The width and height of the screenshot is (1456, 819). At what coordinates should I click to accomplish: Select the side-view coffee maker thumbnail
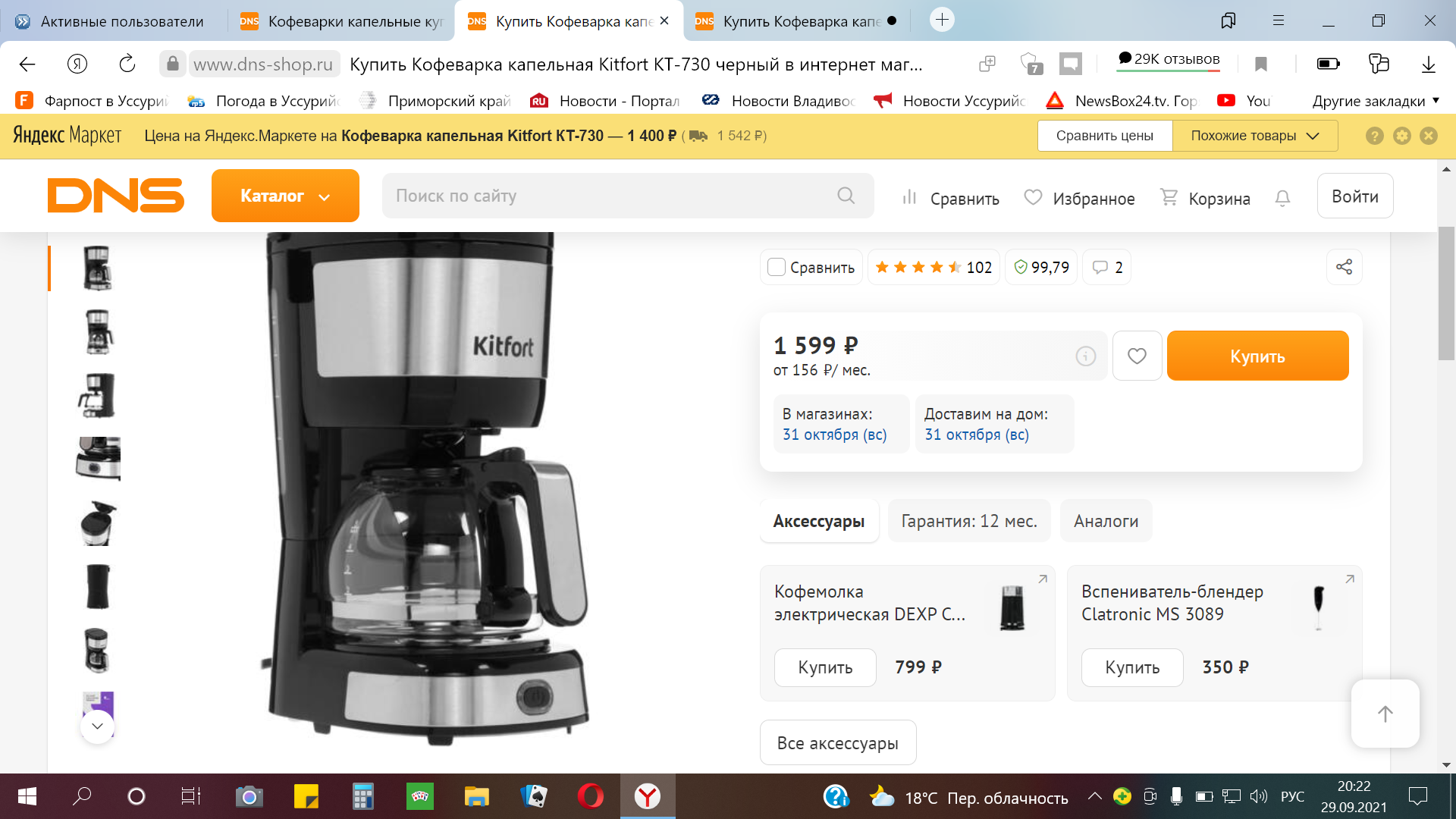(x=98, y=395)
